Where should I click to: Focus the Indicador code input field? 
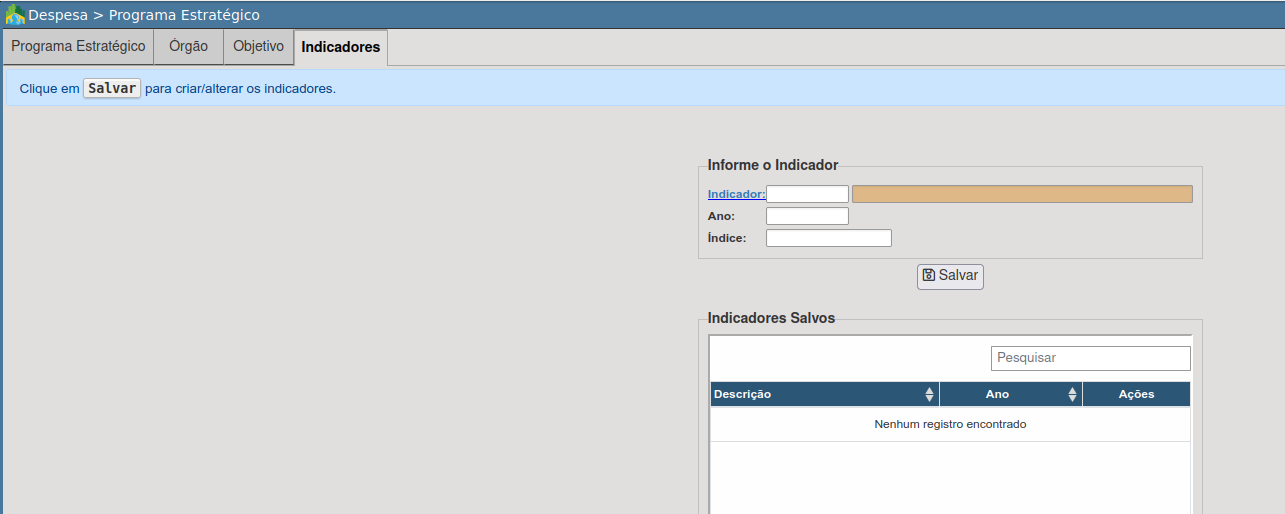pyautogui.click(x=807, y=194)
